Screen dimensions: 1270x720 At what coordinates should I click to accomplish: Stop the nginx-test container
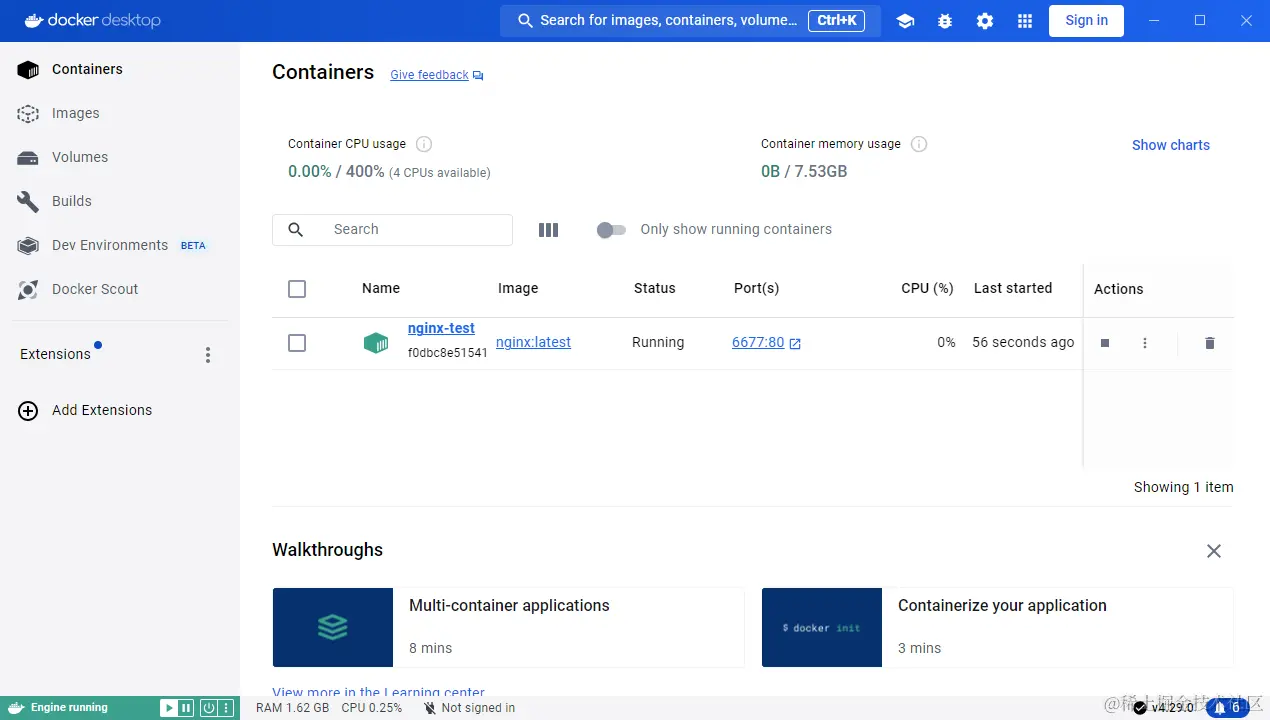[x=1105, y=343]
